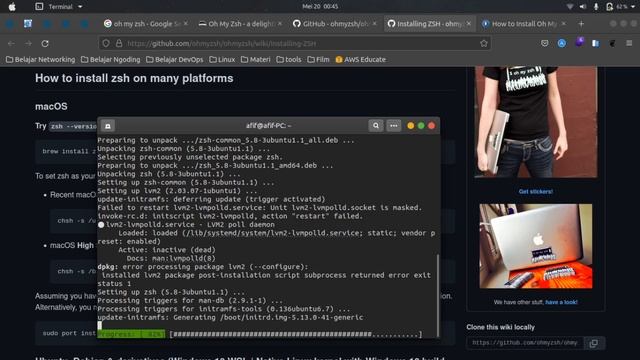Click the volume speaker icon in the top bar
Viewport: 640px width, 360px height.
(583, 7)
